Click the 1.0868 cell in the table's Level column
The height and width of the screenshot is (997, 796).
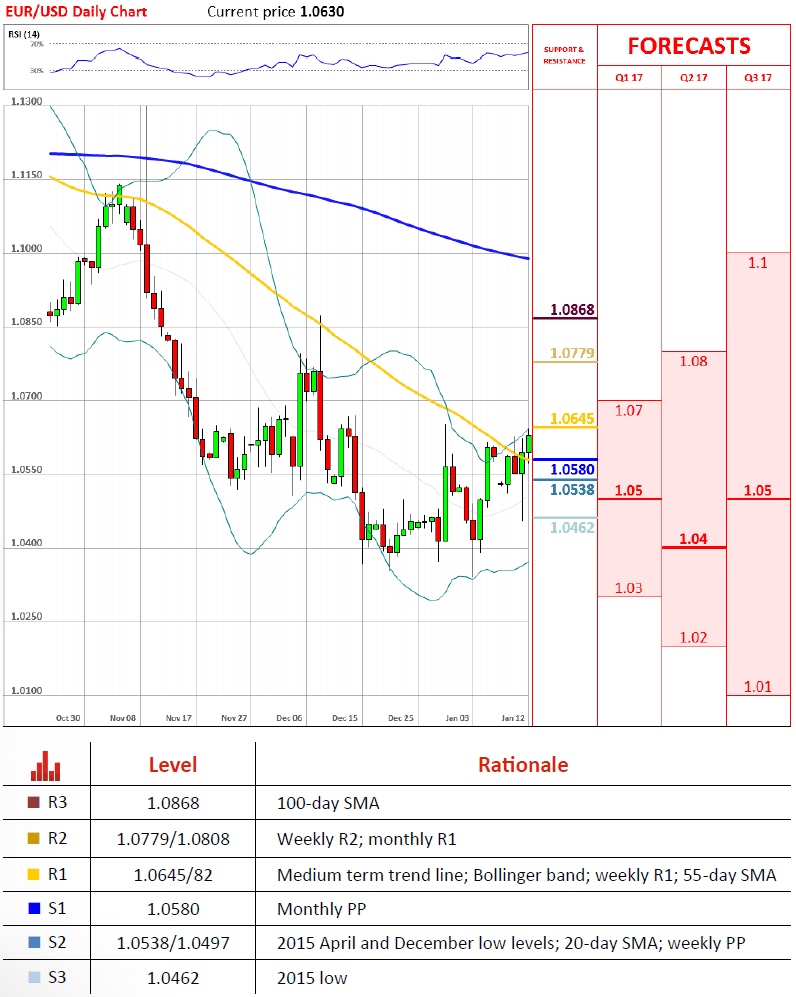point(173,803)
